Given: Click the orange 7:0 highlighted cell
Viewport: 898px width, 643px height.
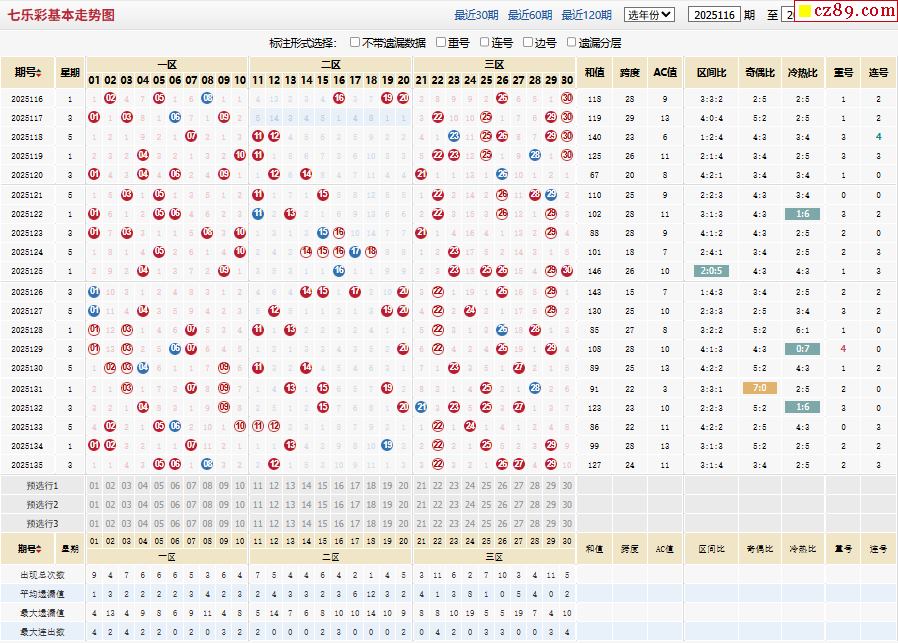Looking at the screenshot, I should 759,388.
